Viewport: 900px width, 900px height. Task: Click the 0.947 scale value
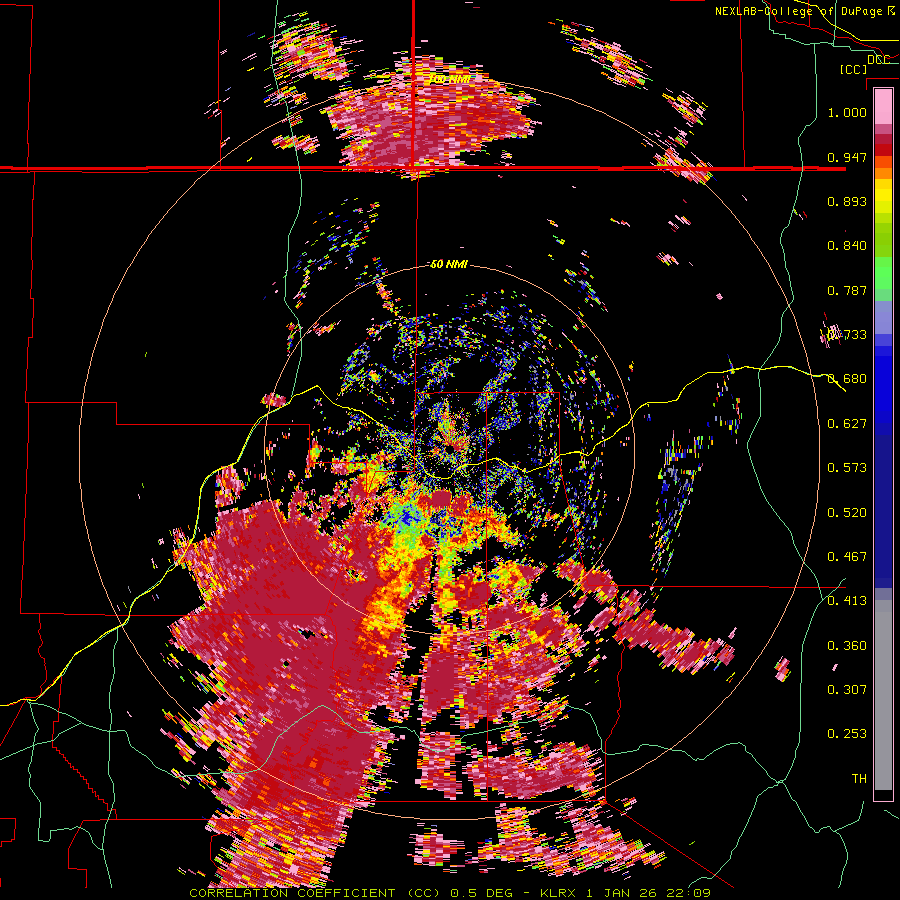[x=847, y=157]
